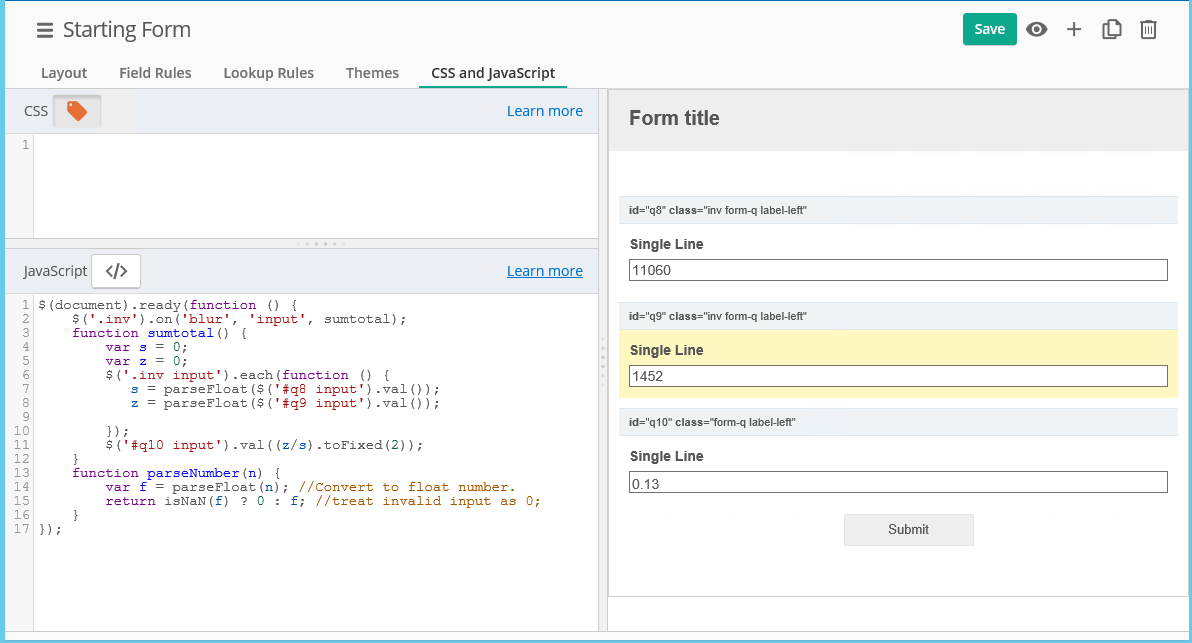Preview the form with the eye icon
Image resolution: width=1192 pixels, height=643 pixels.
[x=1037, y=29]
